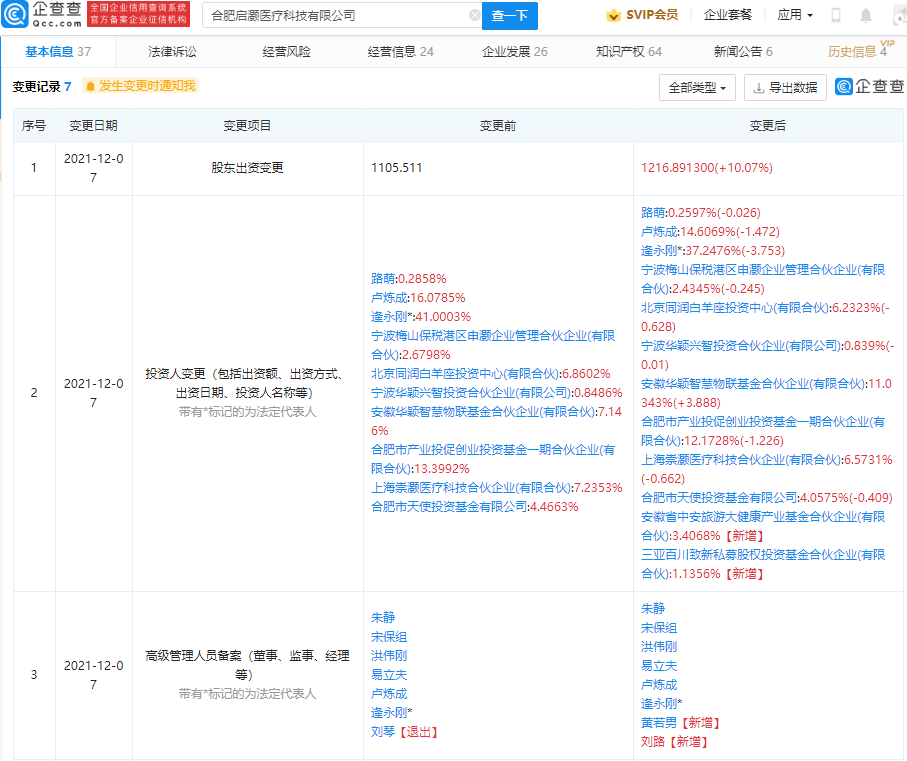907x761 pixels.
Task: Click the 变更前 column header
Action: (x=497, y=125)
